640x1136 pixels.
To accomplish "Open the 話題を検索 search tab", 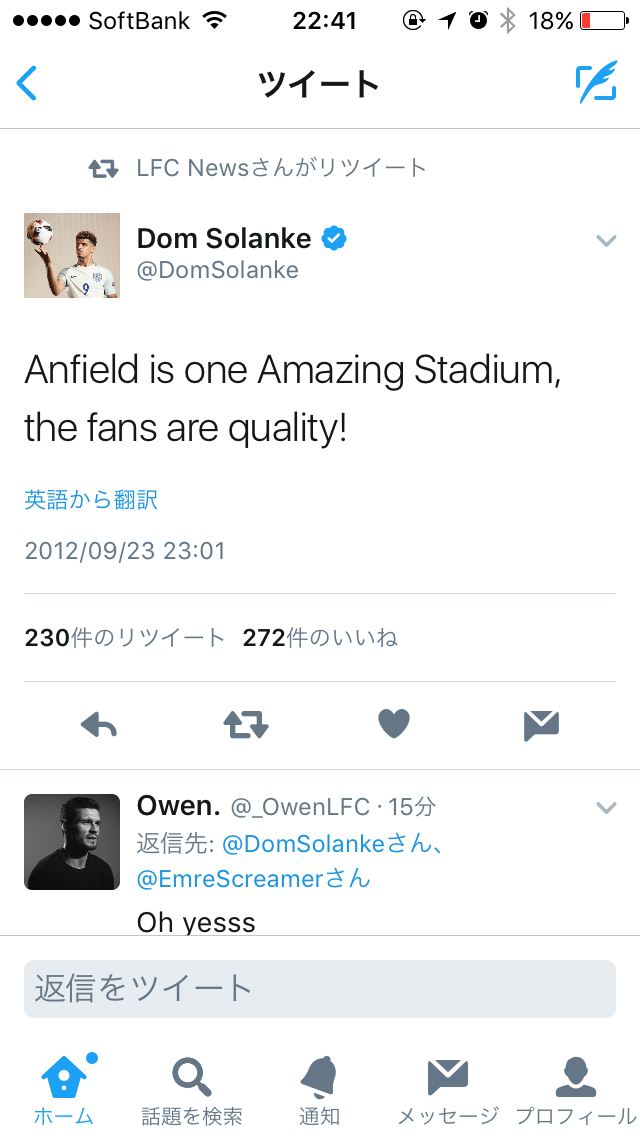I will (192, 1088).
